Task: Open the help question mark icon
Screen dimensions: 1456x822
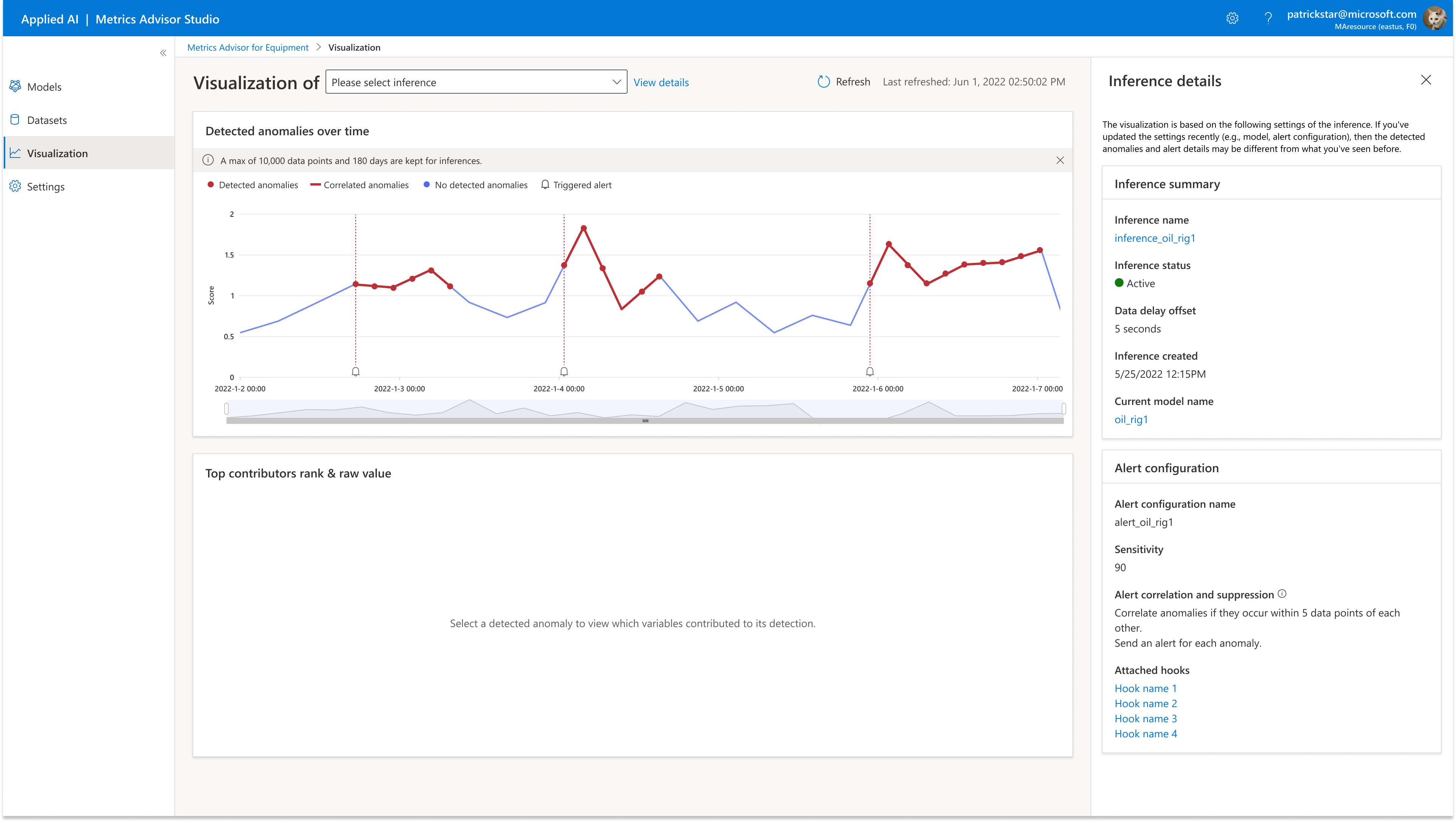Action: tap(1268, 19)
